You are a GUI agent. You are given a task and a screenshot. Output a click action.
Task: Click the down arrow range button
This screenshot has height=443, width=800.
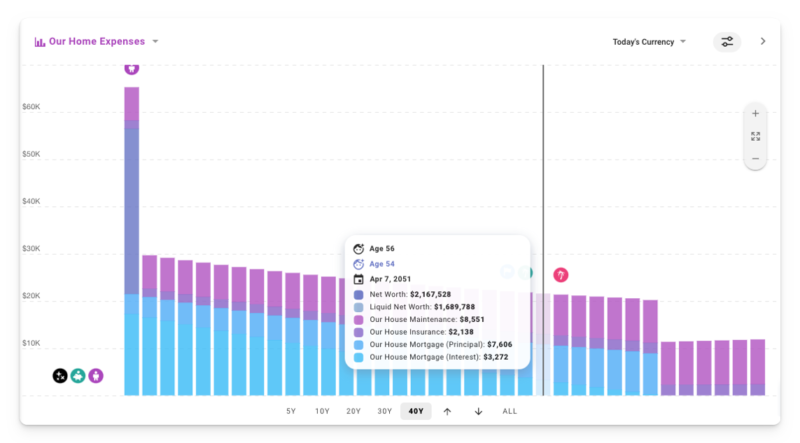pos(478,411)
